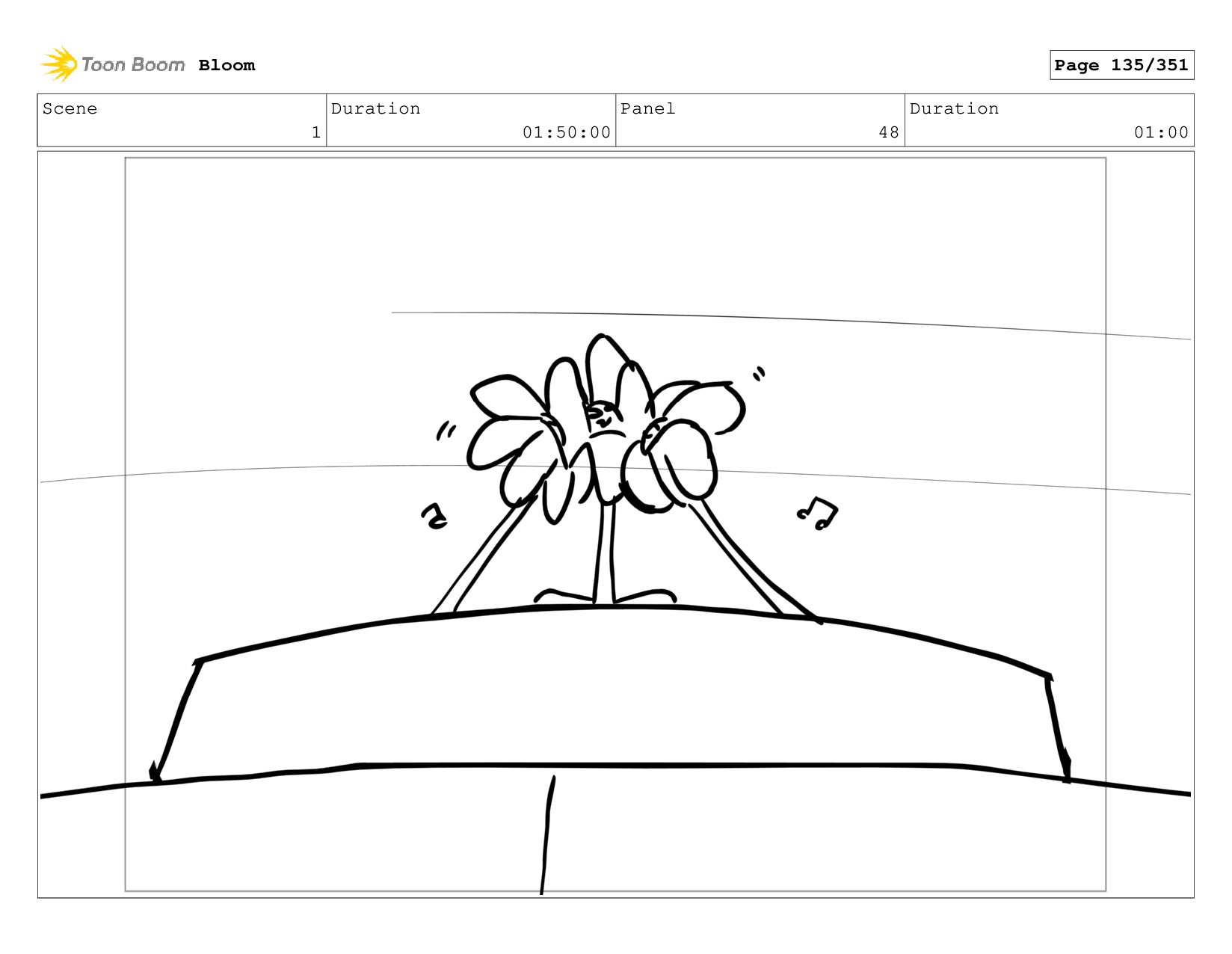Click the panel duration '01:00' value
Screen dimensions: 1232x954
[x=1161, y=132]
